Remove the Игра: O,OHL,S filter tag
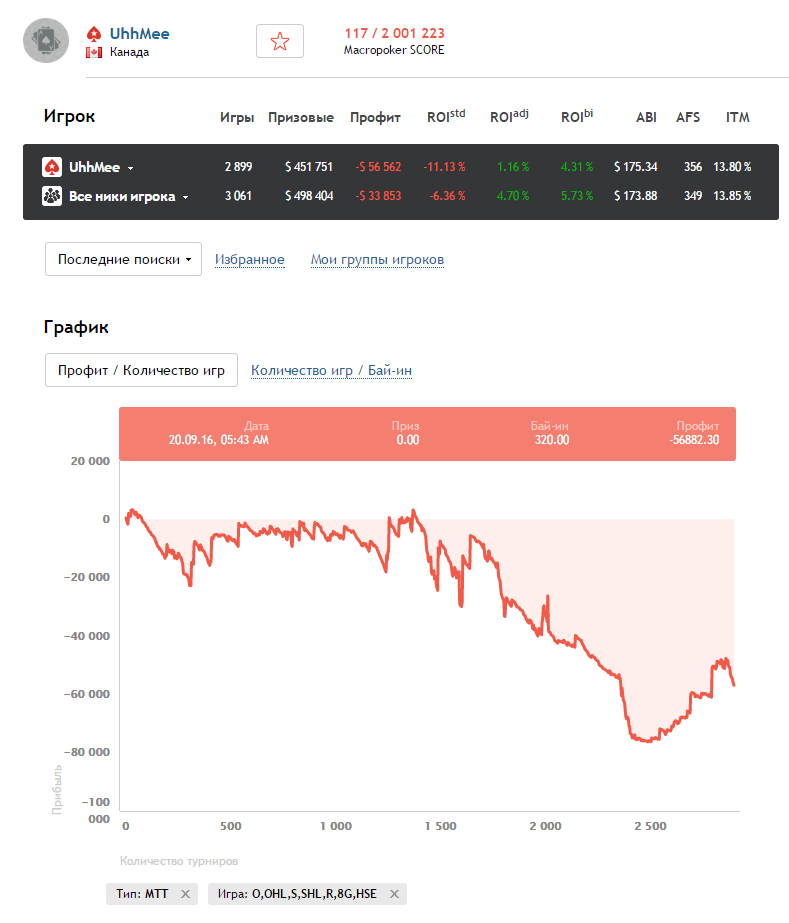This screenshot has height=923, width=789. point(394,894)
